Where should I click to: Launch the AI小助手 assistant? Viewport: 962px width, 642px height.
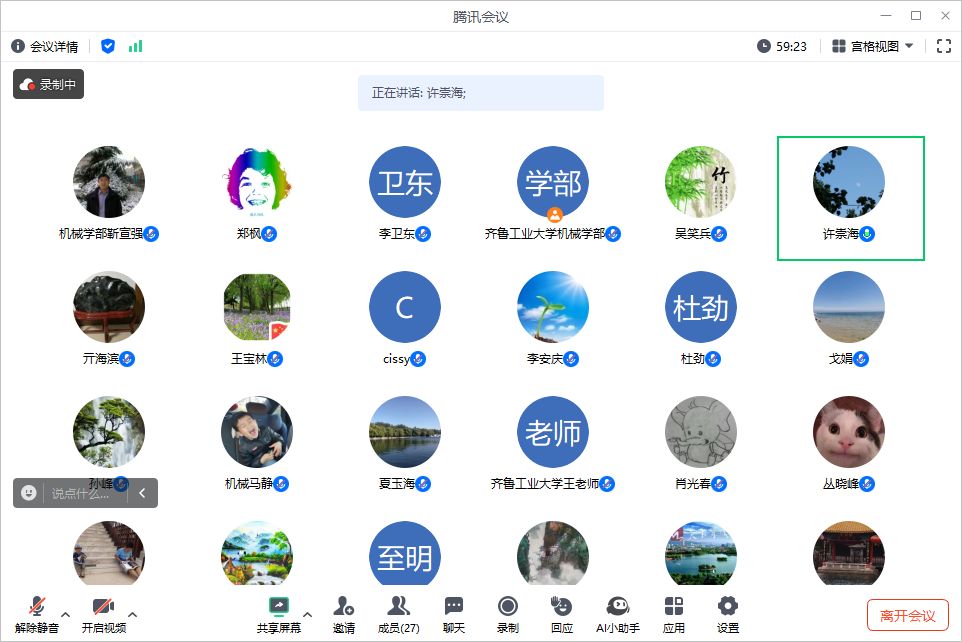pyautogui.click(x=618, y=606)
